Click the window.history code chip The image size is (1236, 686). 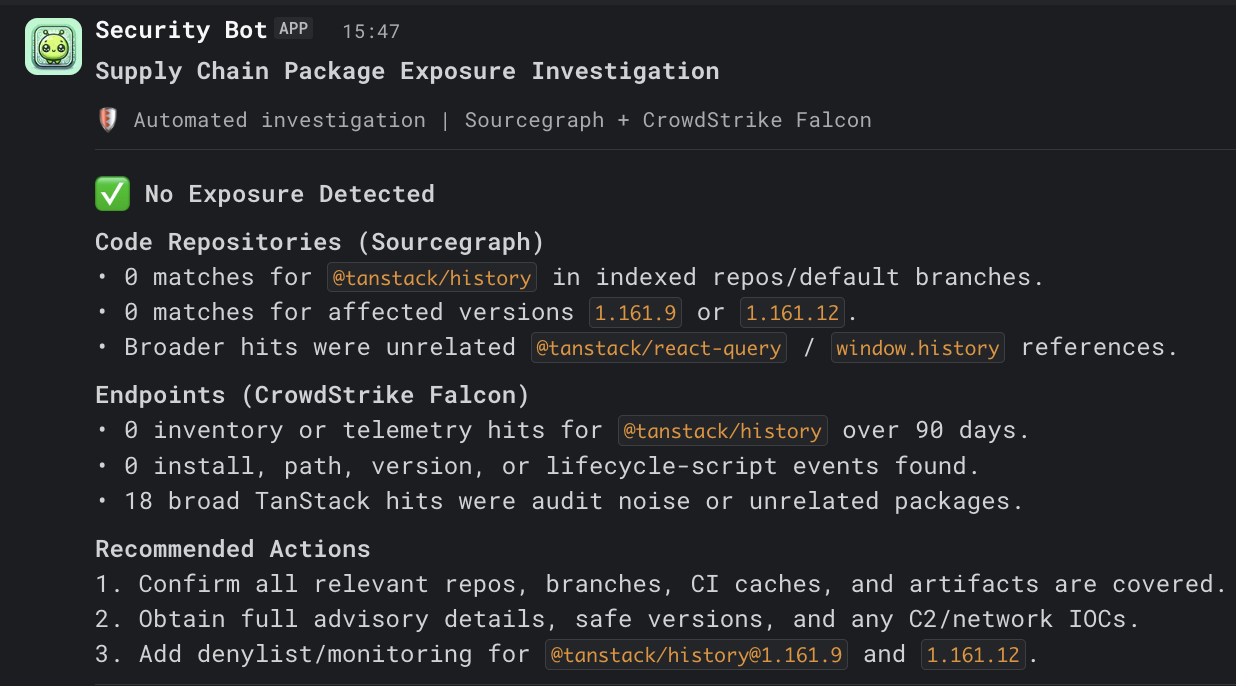(918, 347)
